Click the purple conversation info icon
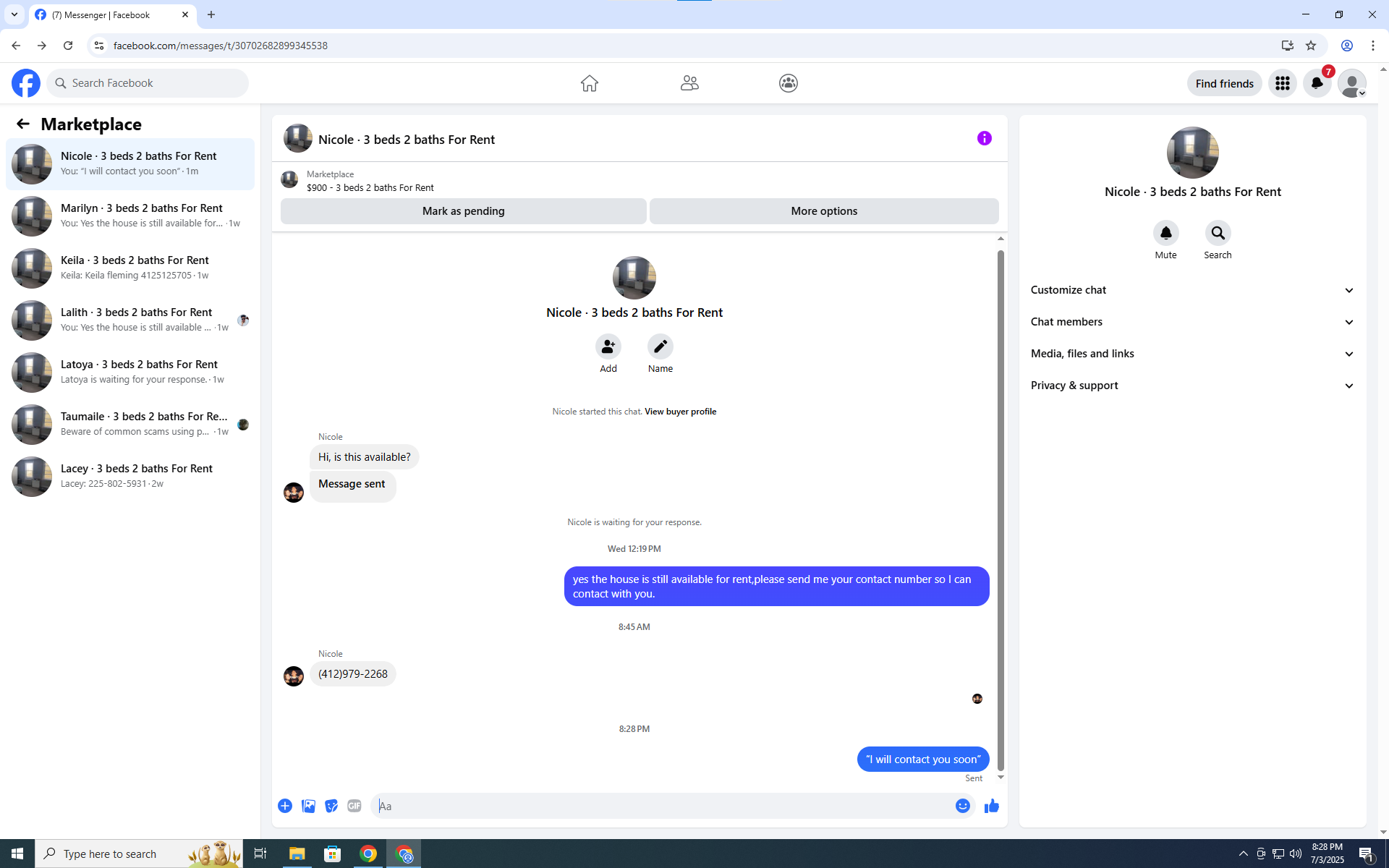 pyautogui.click(x=984, y=138)
